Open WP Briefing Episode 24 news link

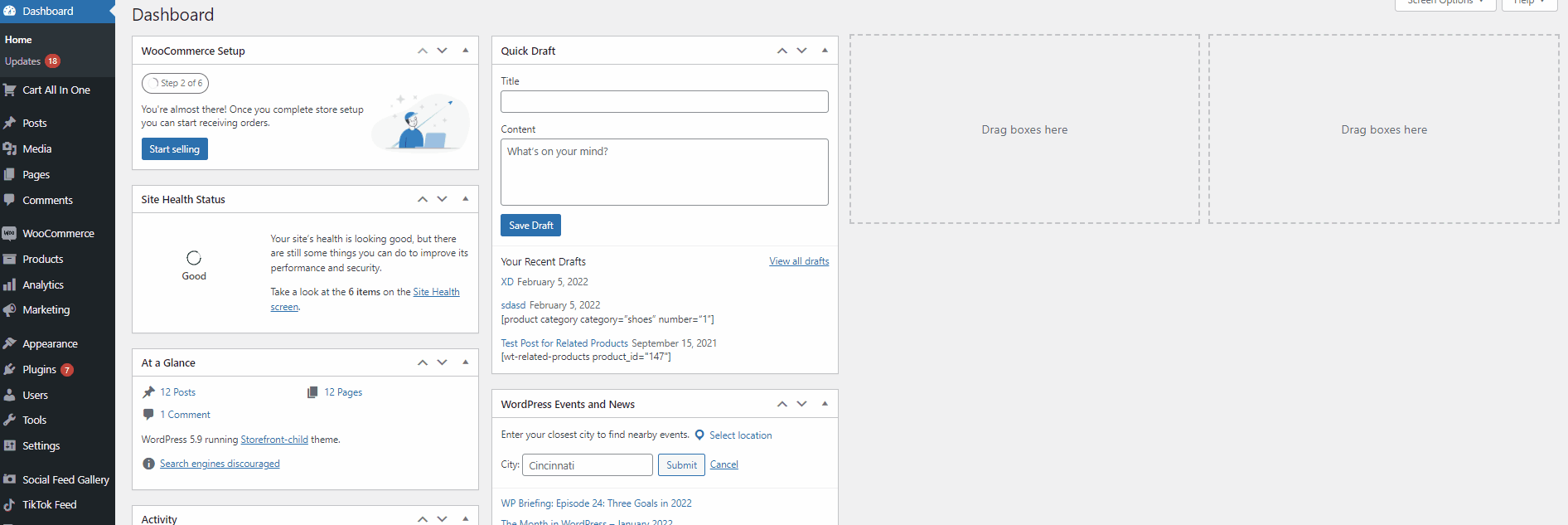tap(596, 503)
